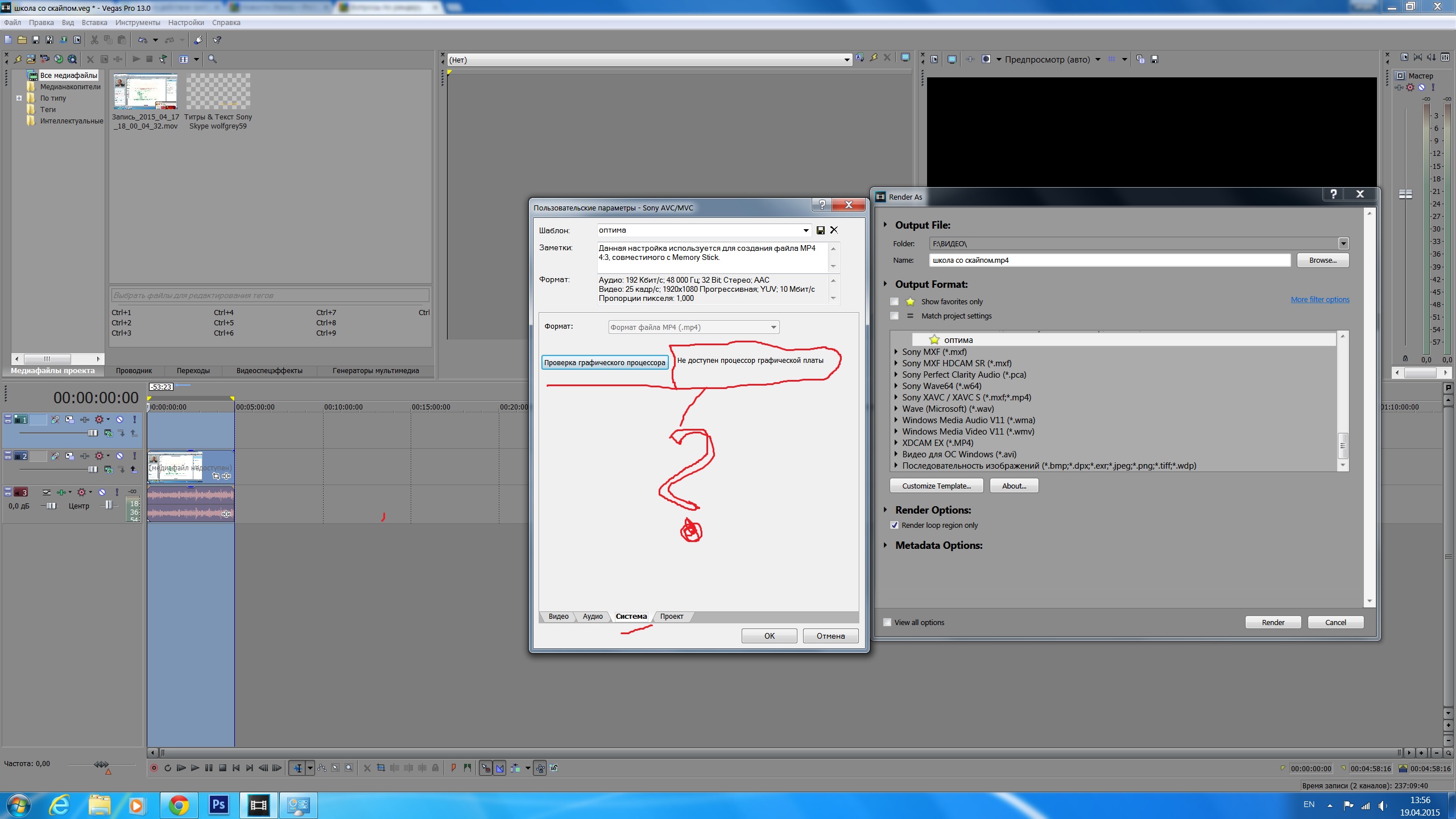The image size is (1456, 819).
Task: Uncheck Render loop region only
Action: 895,526
